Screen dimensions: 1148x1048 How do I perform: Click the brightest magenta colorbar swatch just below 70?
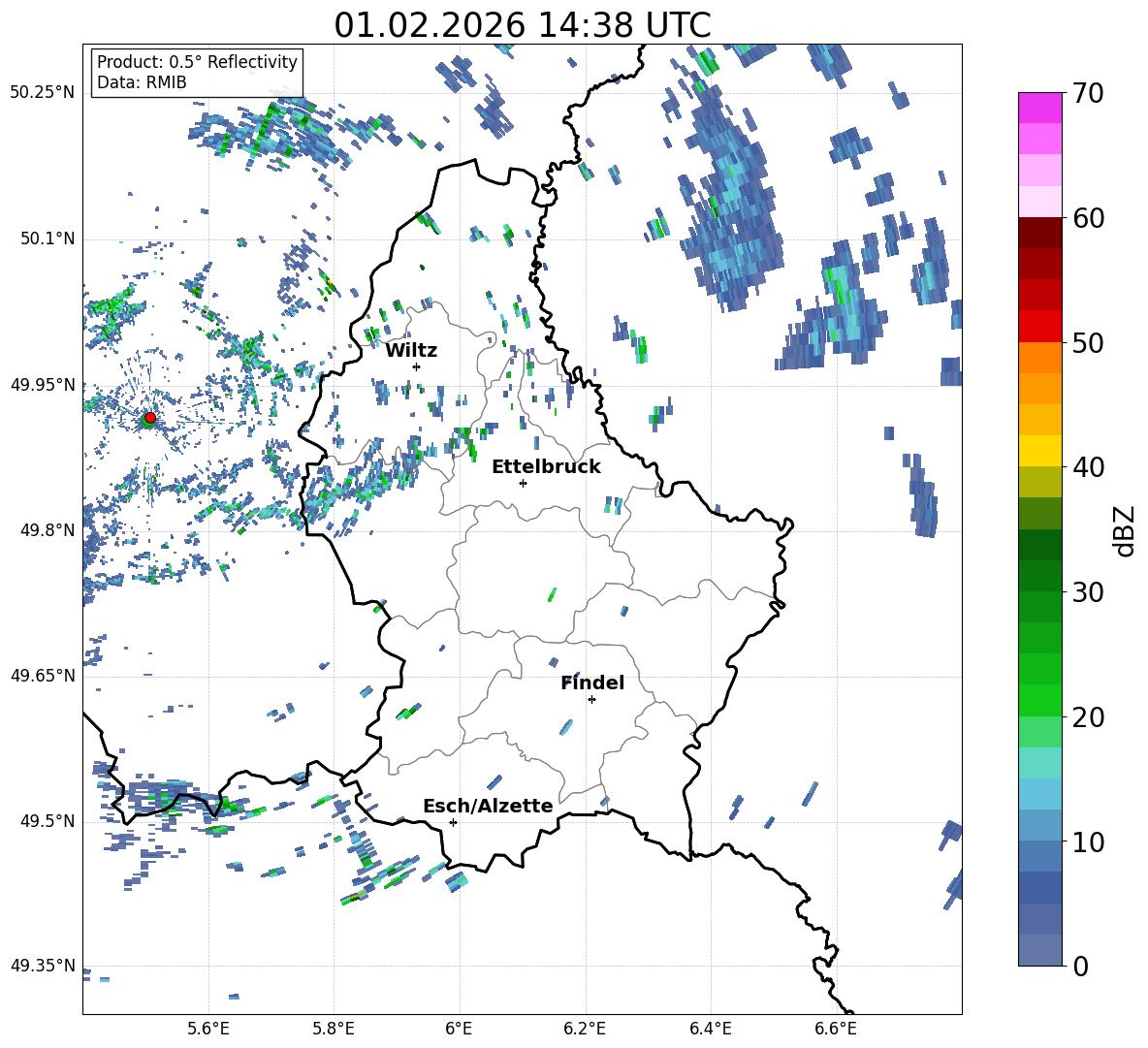click(1039, 109)
